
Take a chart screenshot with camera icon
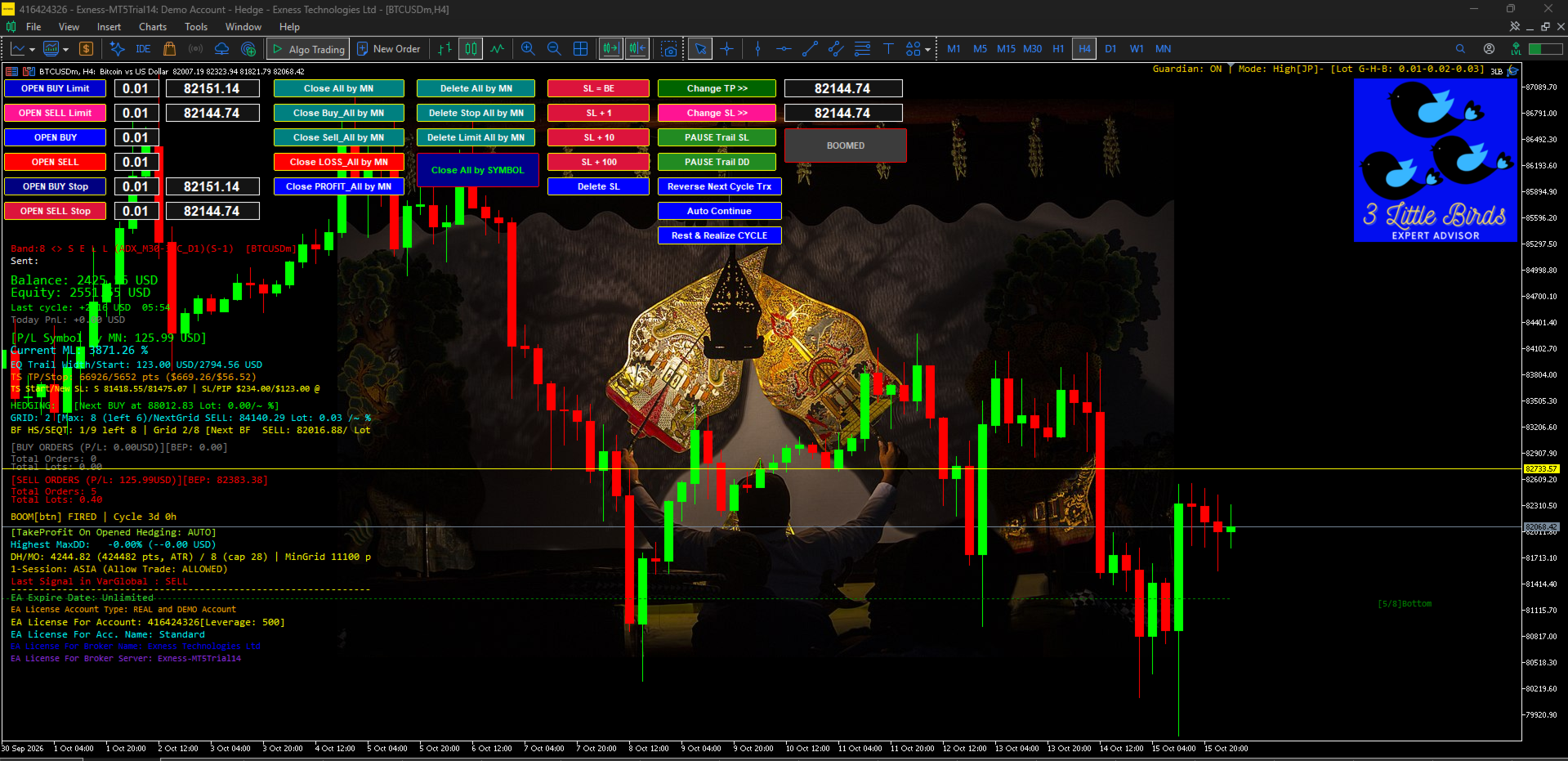pos(669,49)
